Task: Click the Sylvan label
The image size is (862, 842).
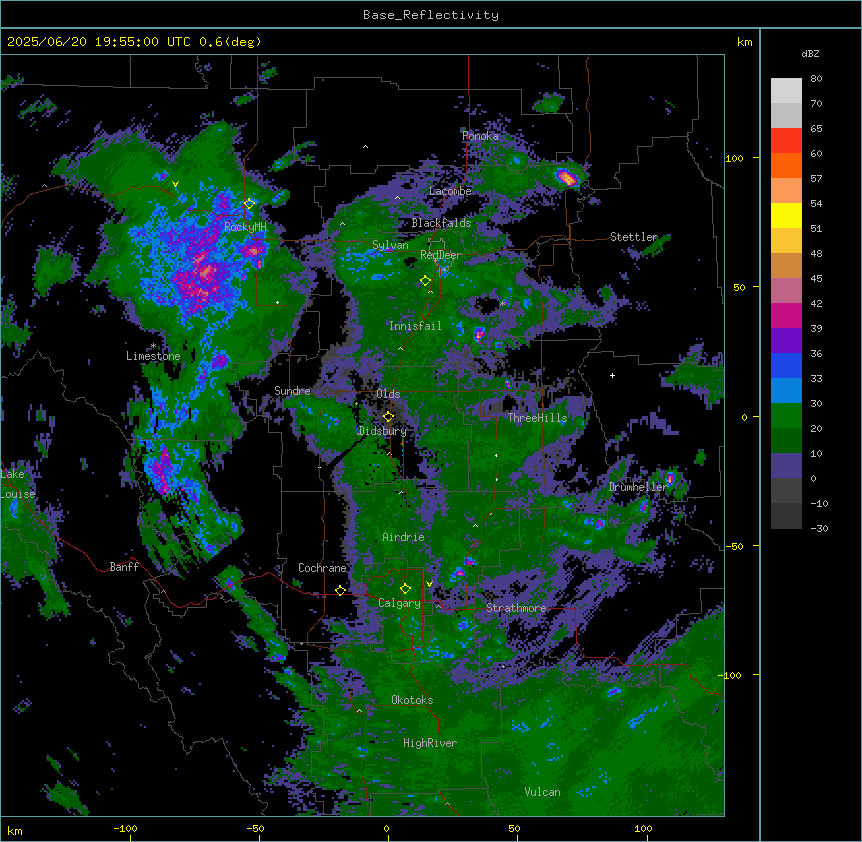Action: click(x=390, y=245)
